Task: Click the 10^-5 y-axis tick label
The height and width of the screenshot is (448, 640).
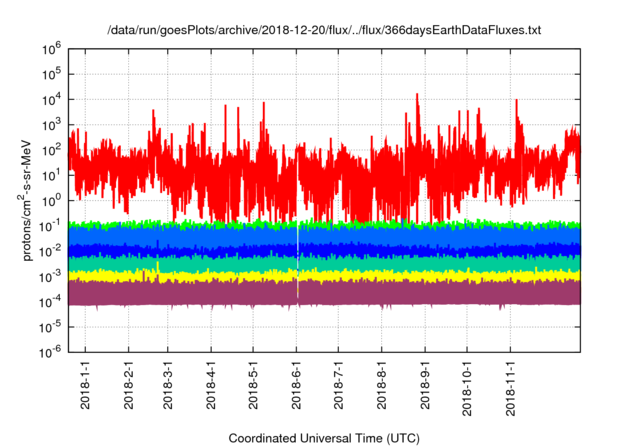Action: click(51, 328)
